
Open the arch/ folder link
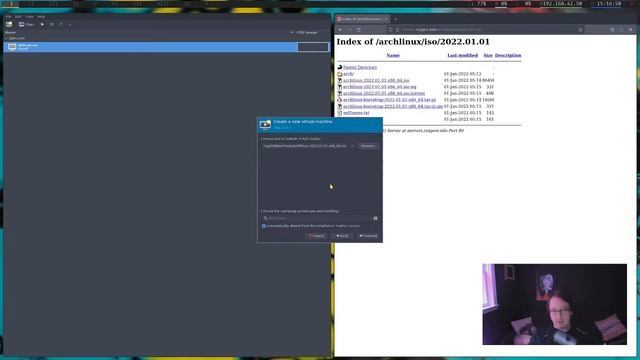point(348,74)
